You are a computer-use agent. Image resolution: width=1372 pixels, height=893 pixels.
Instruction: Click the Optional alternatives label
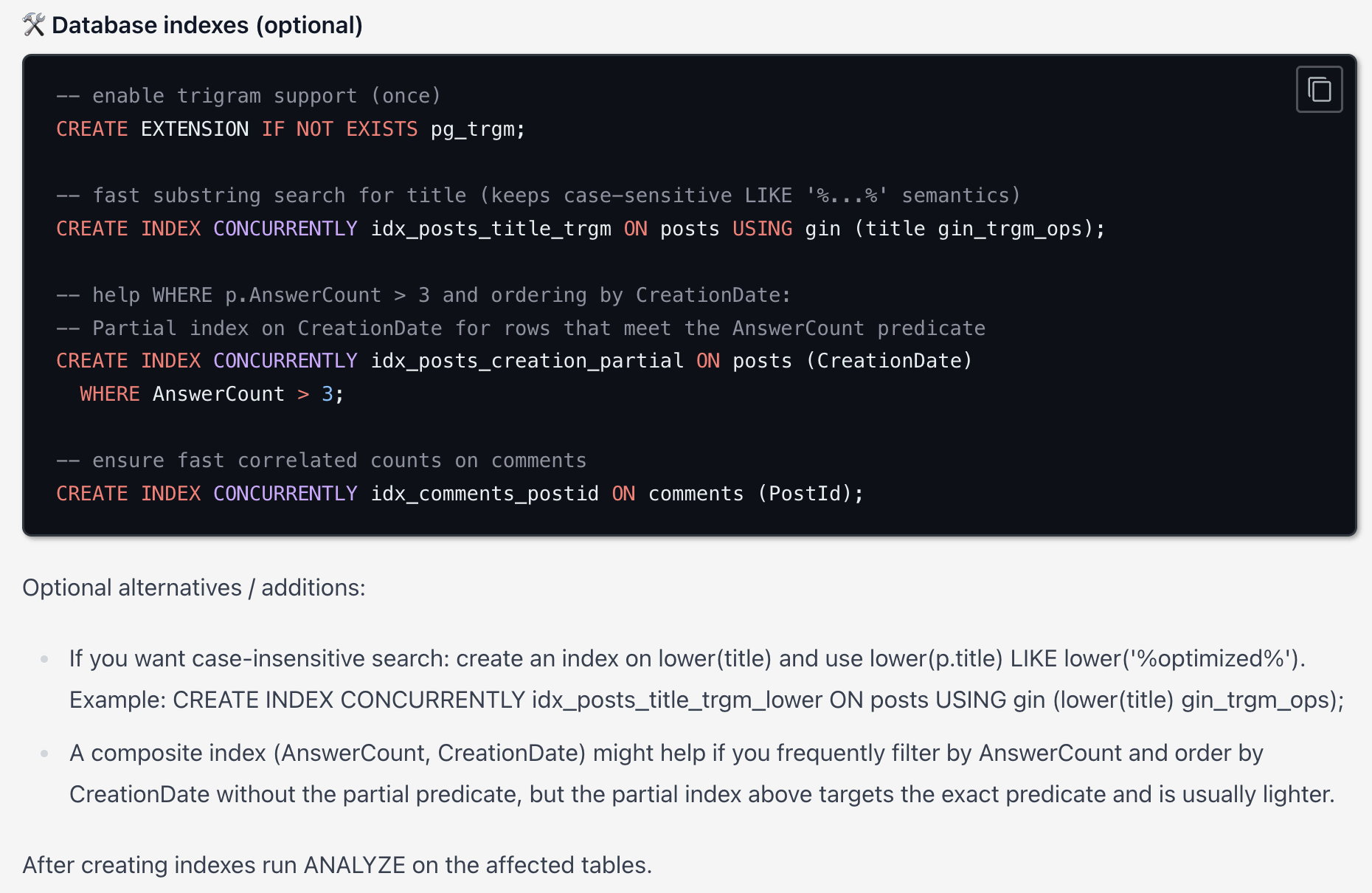click(194, 587)
